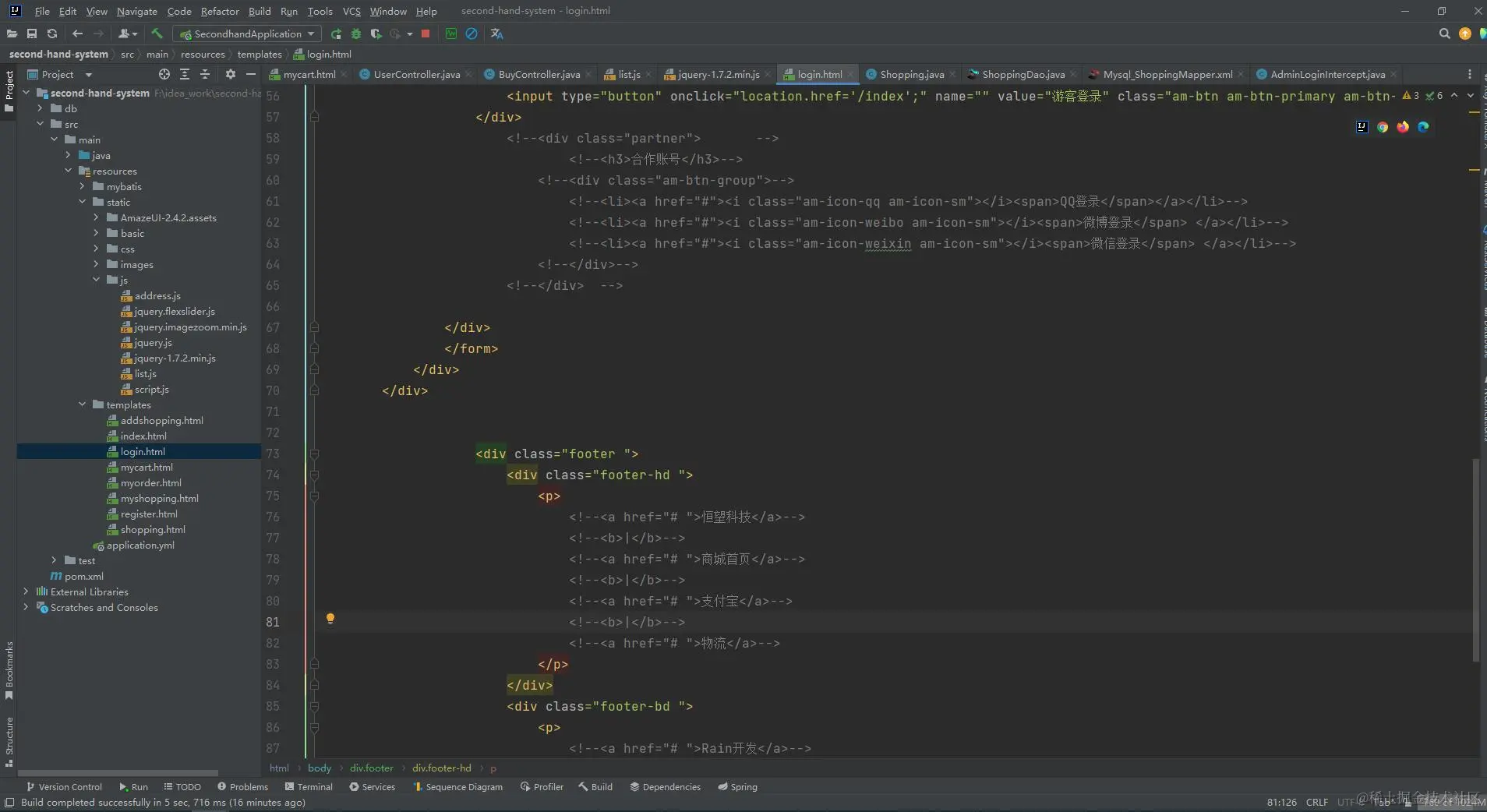Screen dimensions: 1487x812
Task: Open Project panel gear options
Action: 230,74
